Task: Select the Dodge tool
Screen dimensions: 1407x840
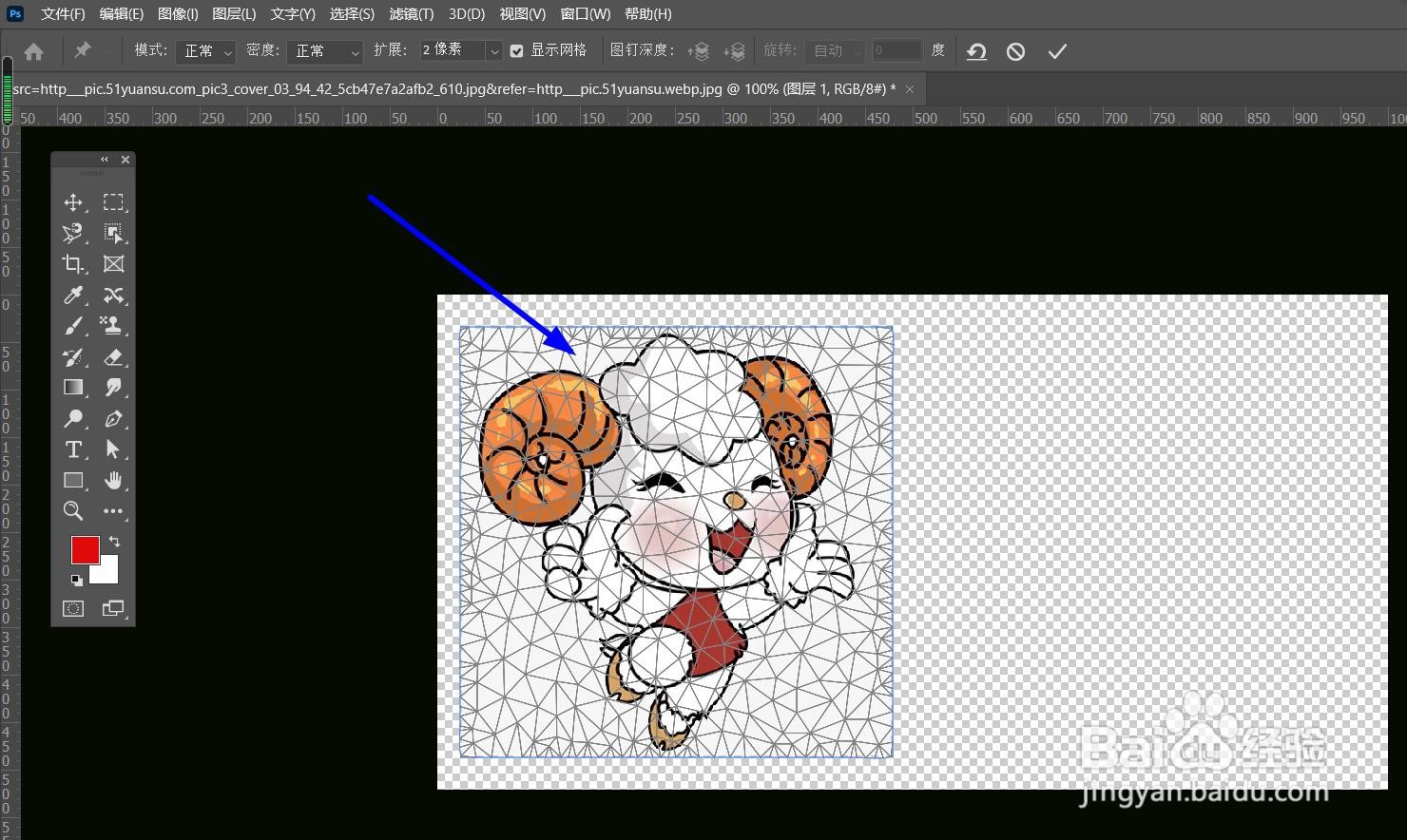Action: point(73,419)
